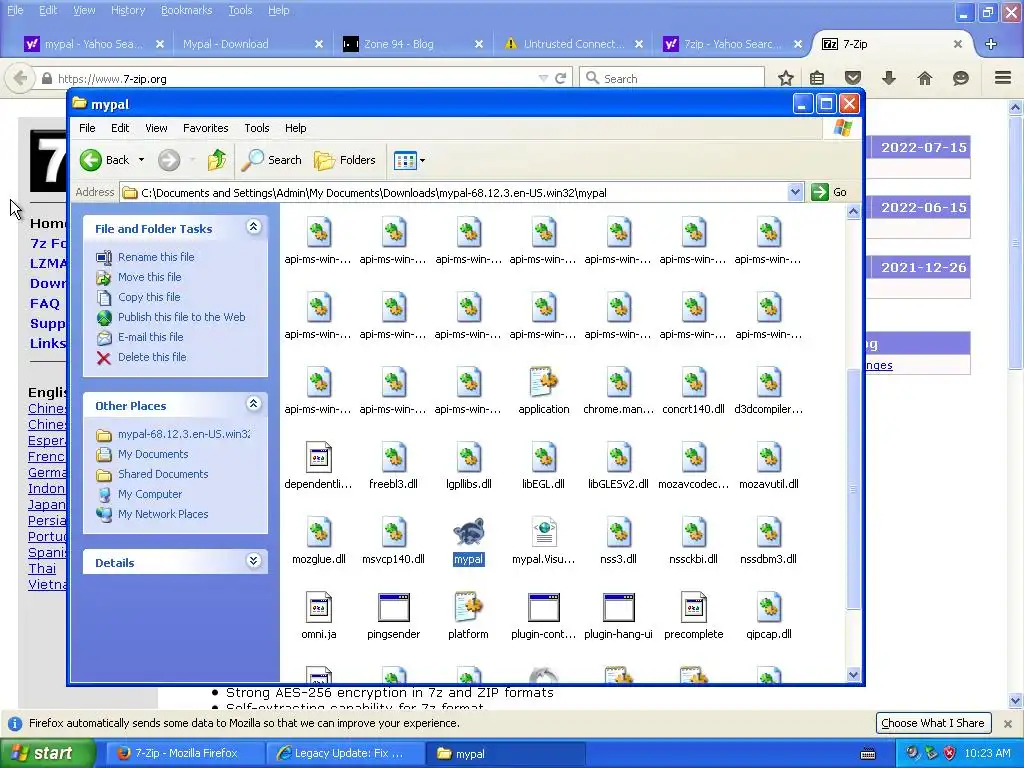Select the concrt140.dll file
1024x768 pixels.
(693, 389)
